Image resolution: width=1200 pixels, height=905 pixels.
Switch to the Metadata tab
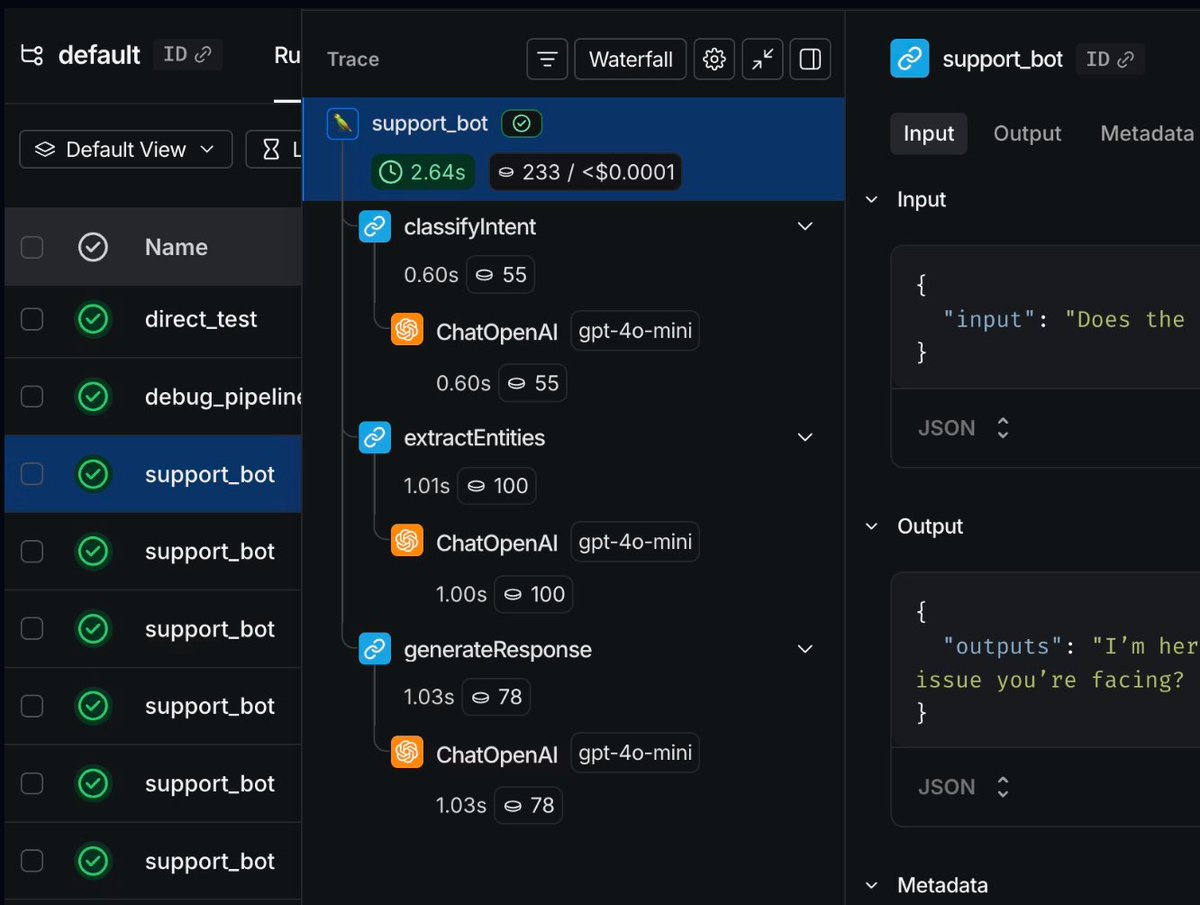coord(1146,134)
